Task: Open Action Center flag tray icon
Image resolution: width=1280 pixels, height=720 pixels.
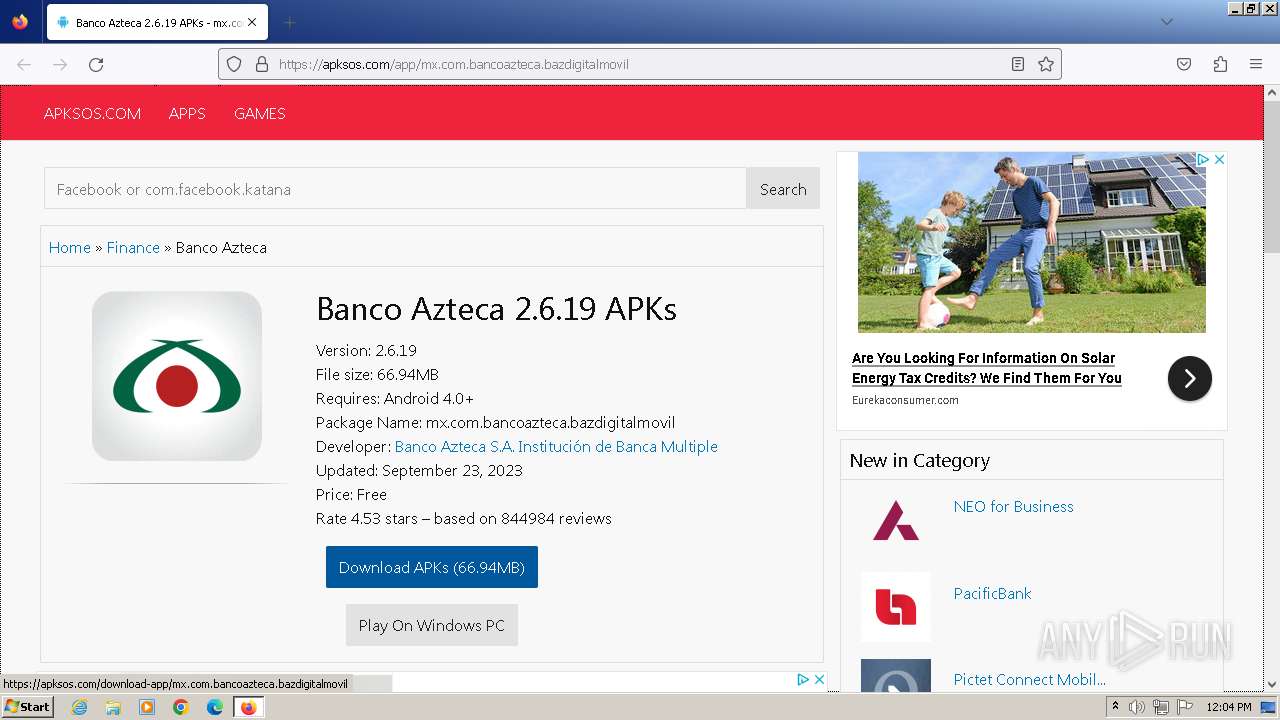Action: pos(1185,707)
